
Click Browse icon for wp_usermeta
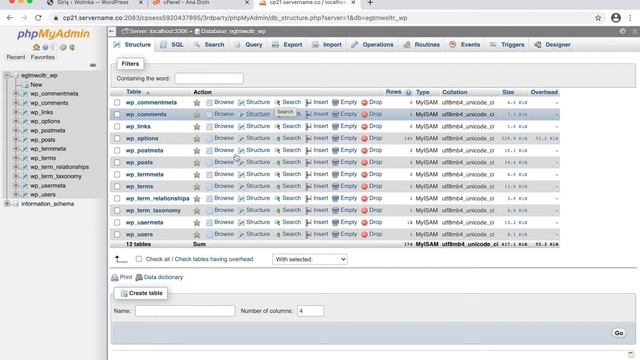(x=209, y=223)
